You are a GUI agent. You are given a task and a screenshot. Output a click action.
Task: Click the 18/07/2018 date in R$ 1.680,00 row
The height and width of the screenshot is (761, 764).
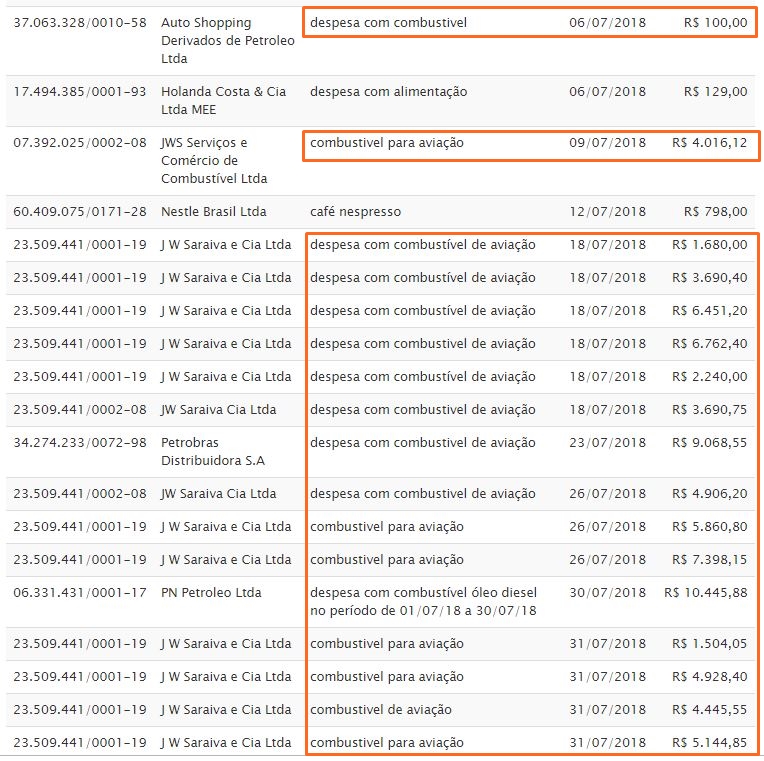tap(607, 245)
